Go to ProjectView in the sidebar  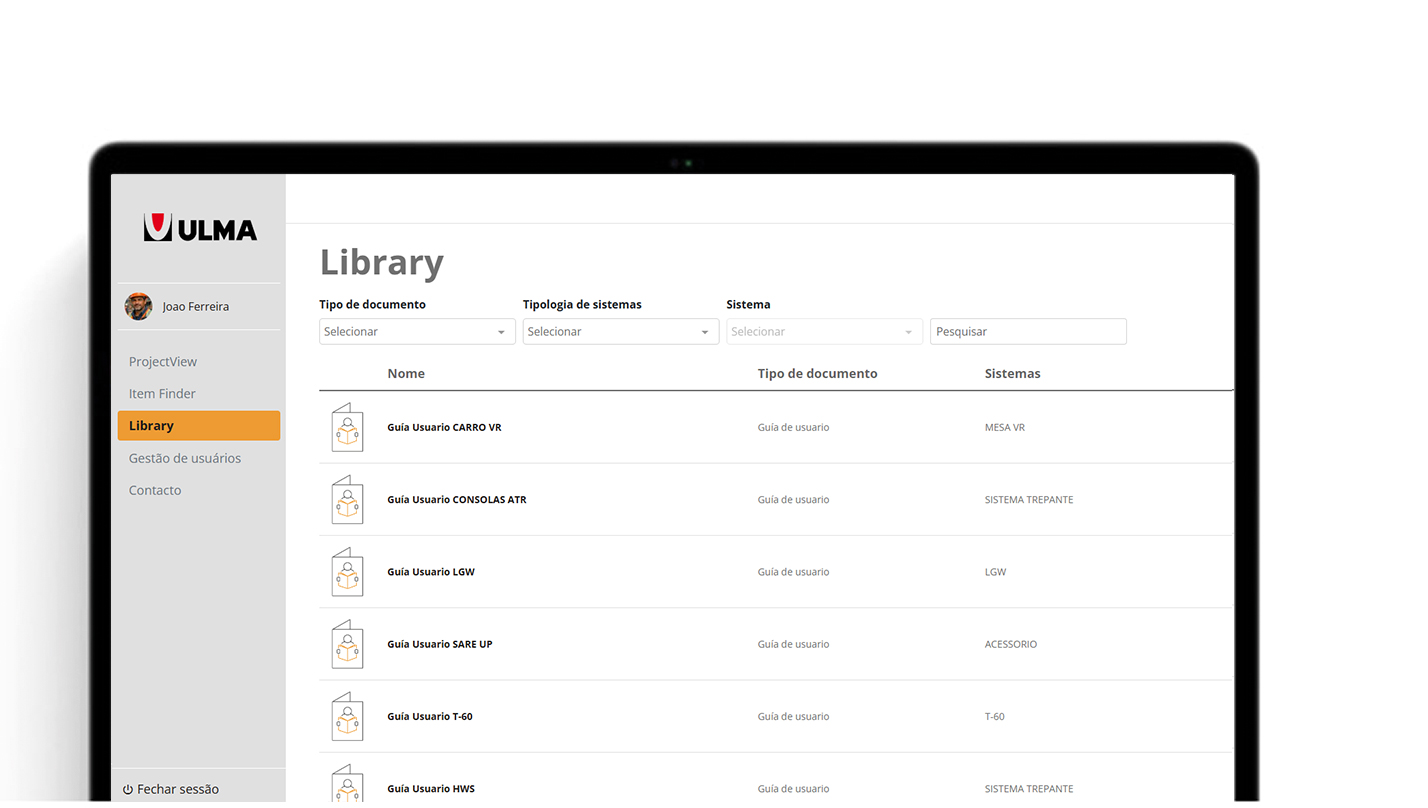point(163,362)
